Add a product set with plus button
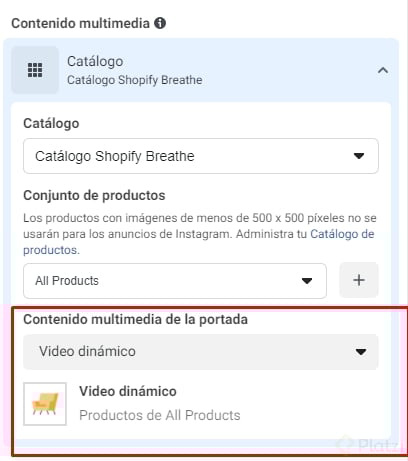This screenshot has width=408, height=461. [x=359, y=280]
